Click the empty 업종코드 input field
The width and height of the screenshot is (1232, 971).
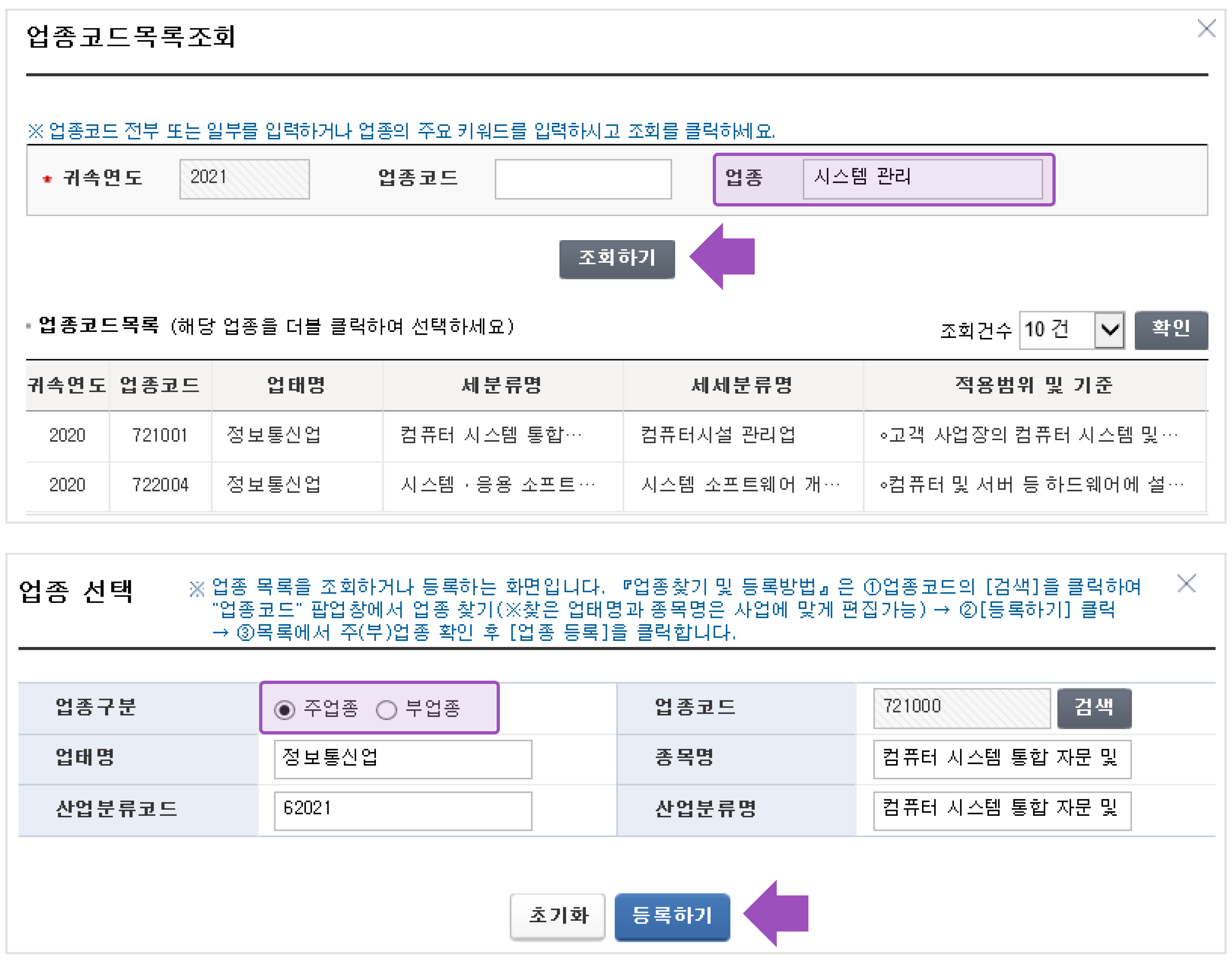tap(584, 179)
